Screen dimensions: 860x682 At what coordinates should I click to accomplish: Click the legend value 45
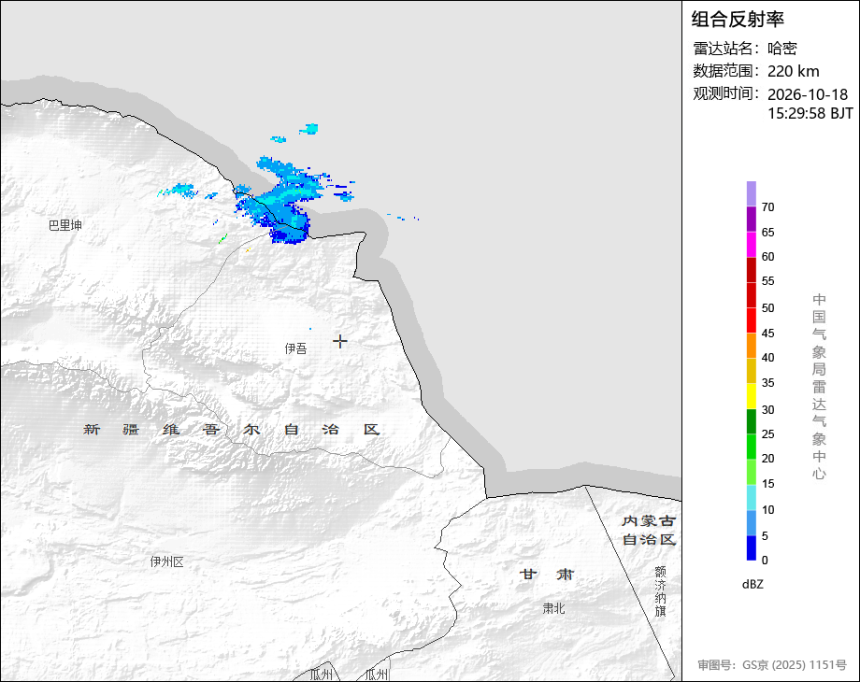pos(768,333)
